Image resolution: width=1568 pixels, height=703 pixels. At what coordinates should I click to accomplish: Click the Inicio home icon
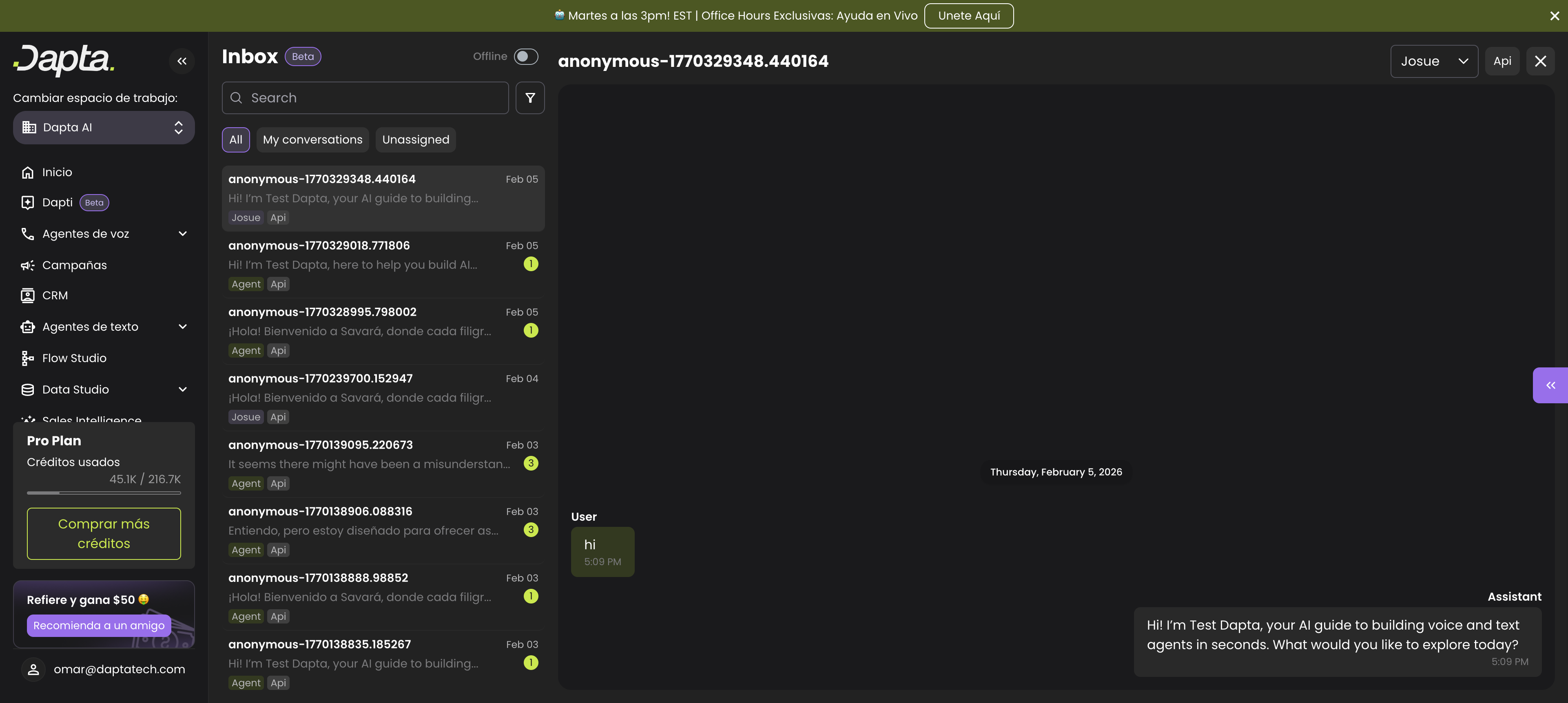[27, 172]
